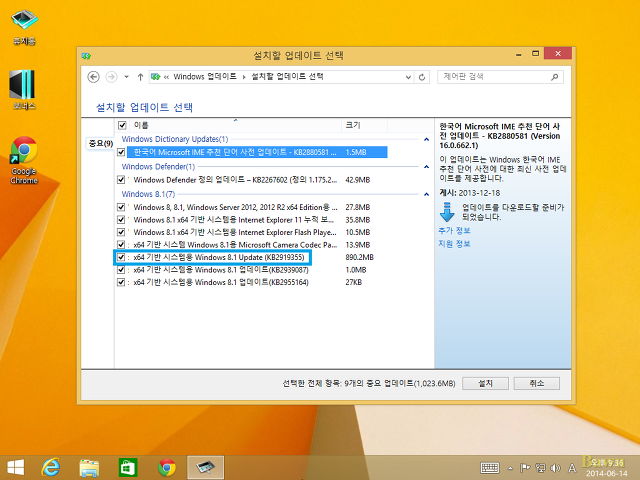Toggle the select-all checkbox in the header
The image size is (640, 480).
122,125
